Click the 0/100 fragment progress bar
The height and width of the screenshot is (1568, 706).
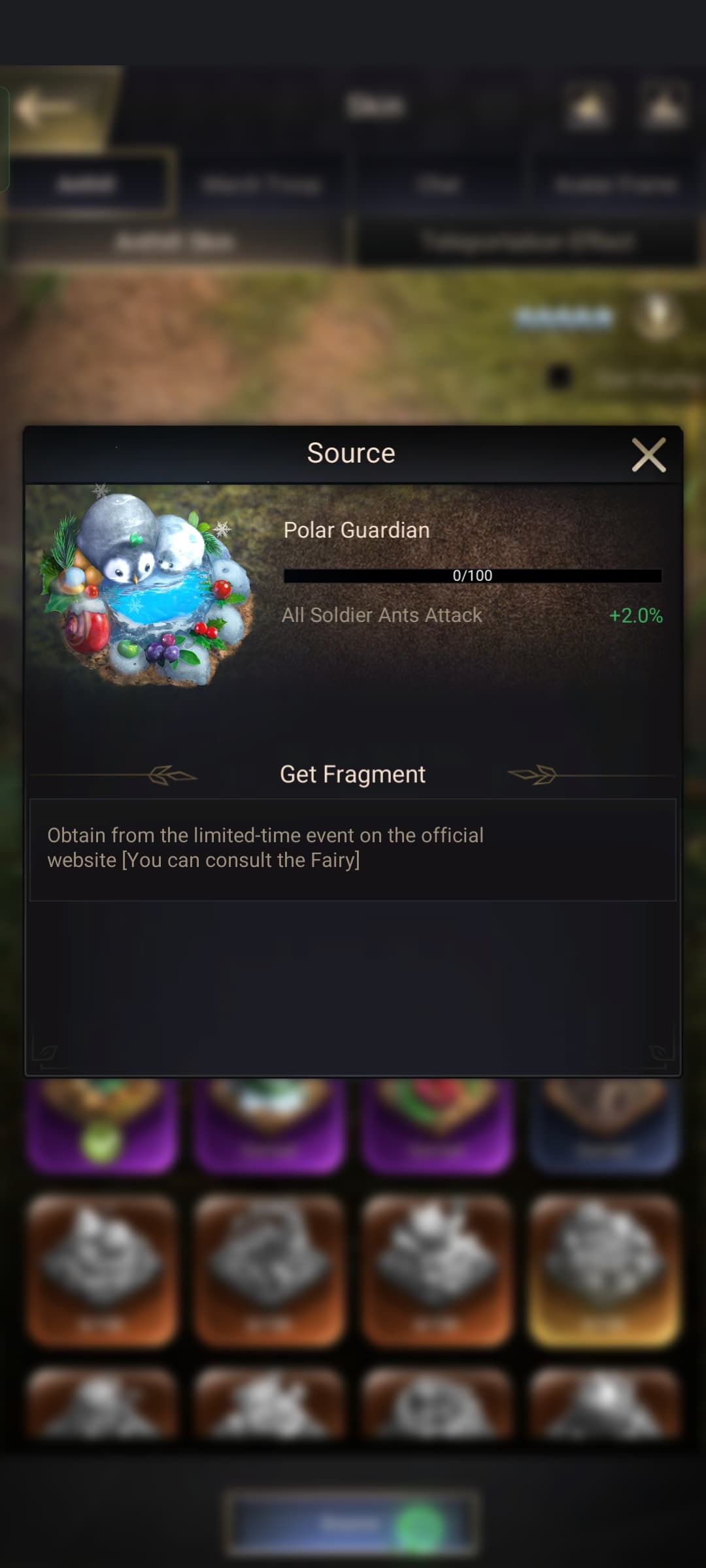coord(472,576)
